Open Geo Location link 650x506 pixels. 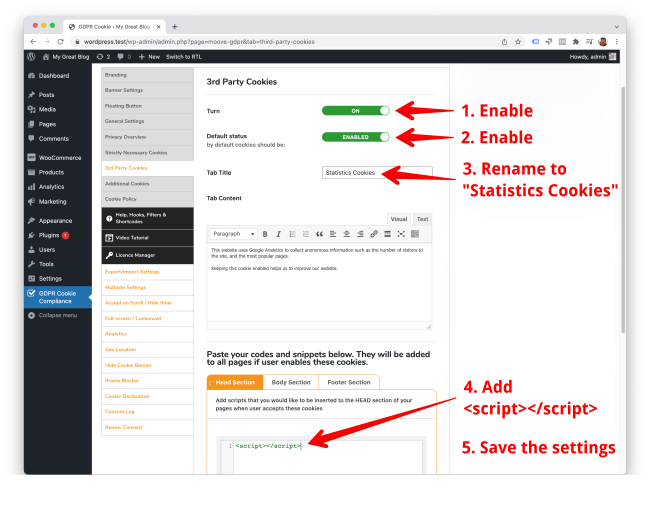(x=121, y=350)
